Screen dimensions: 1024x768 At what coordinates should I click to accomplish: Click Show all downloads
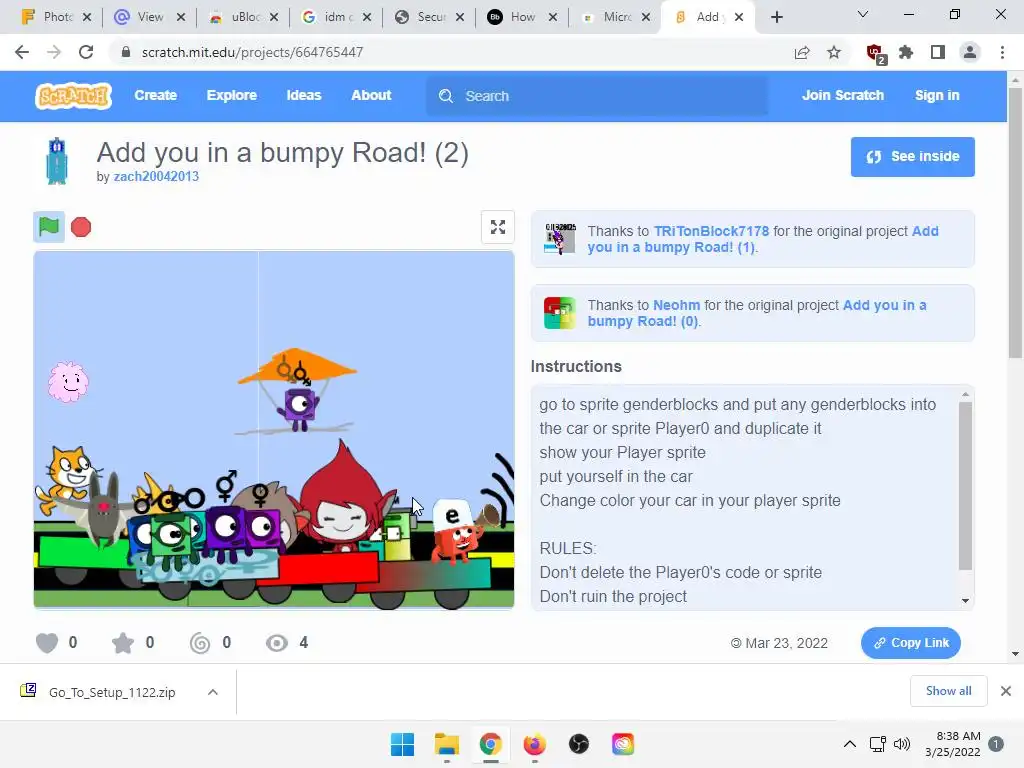(948, 691)
